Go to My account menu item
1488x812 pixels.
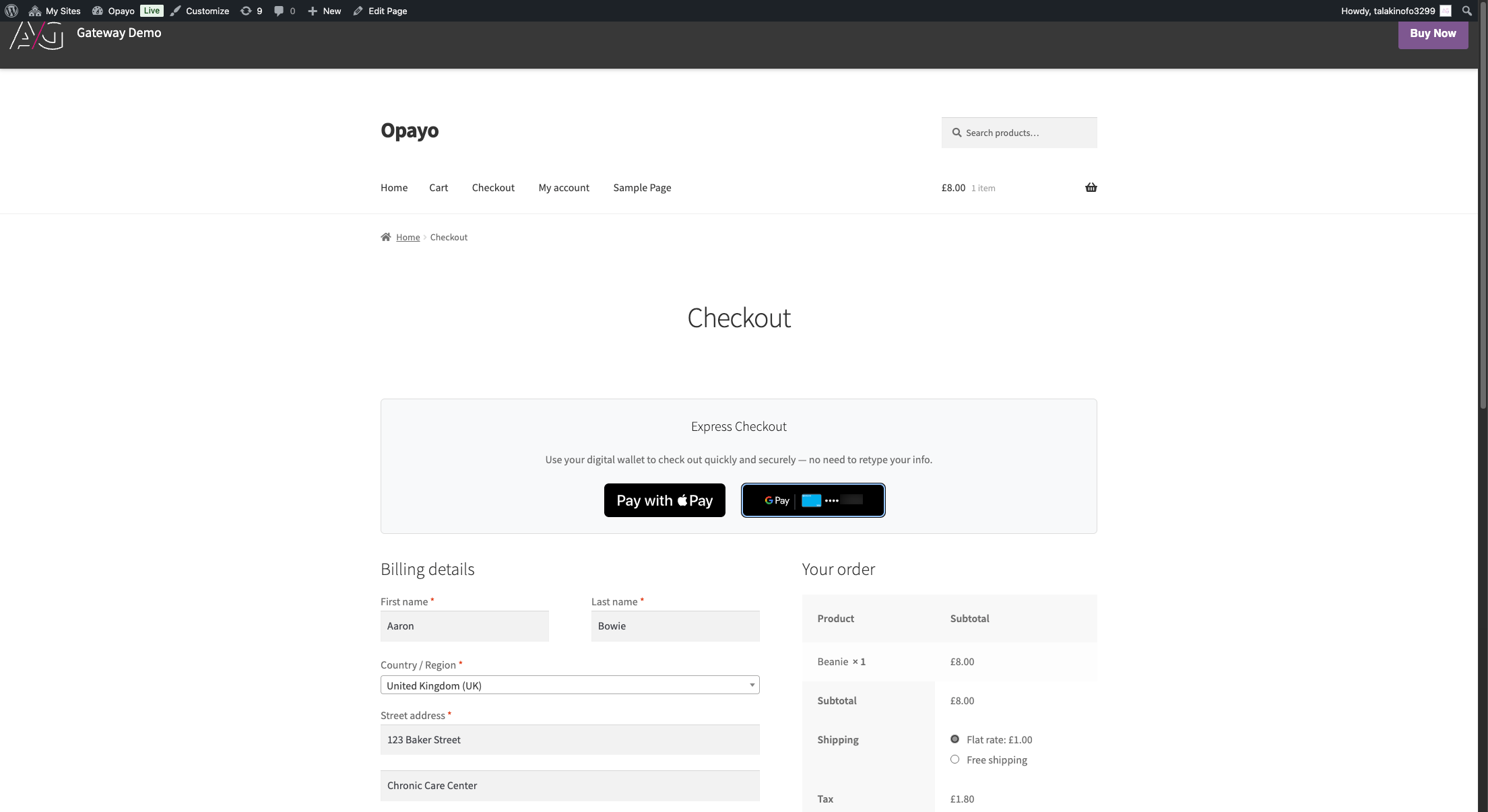coord(563,188)
